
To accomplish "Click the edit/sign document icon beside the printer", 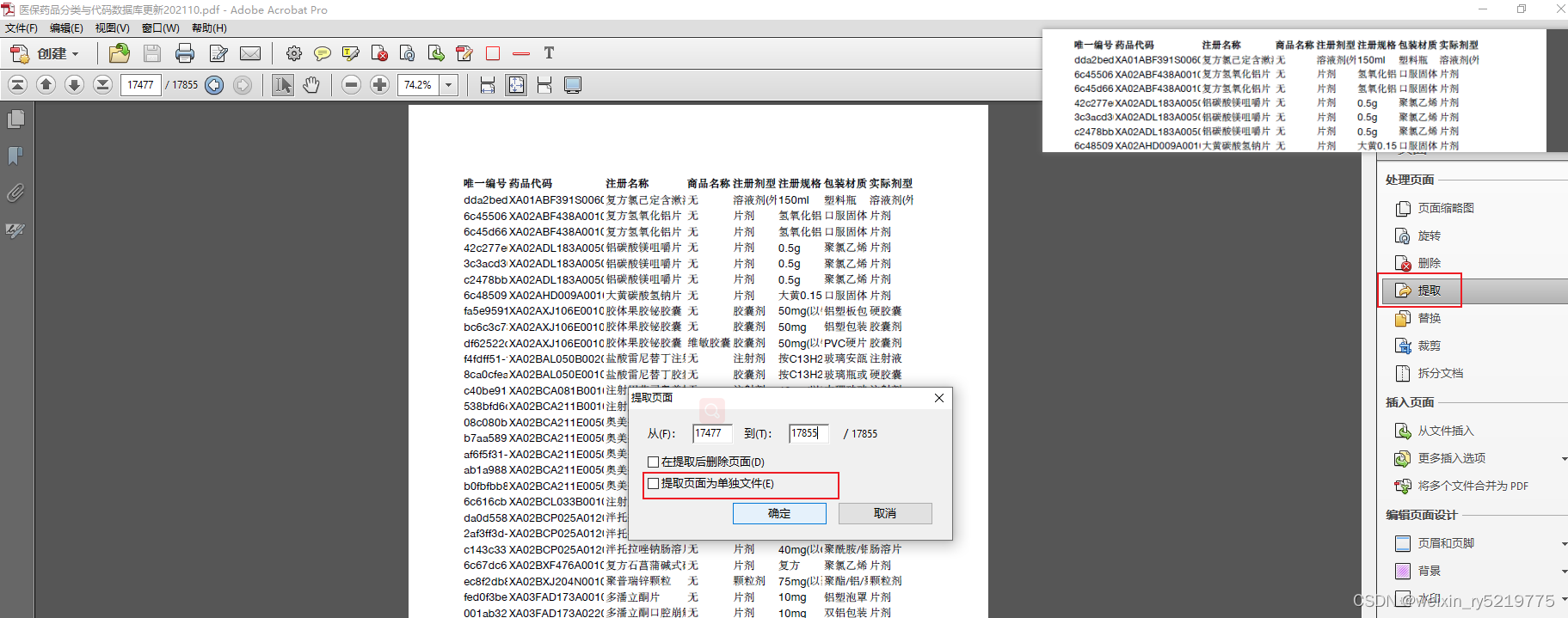I will click(218, 53).
